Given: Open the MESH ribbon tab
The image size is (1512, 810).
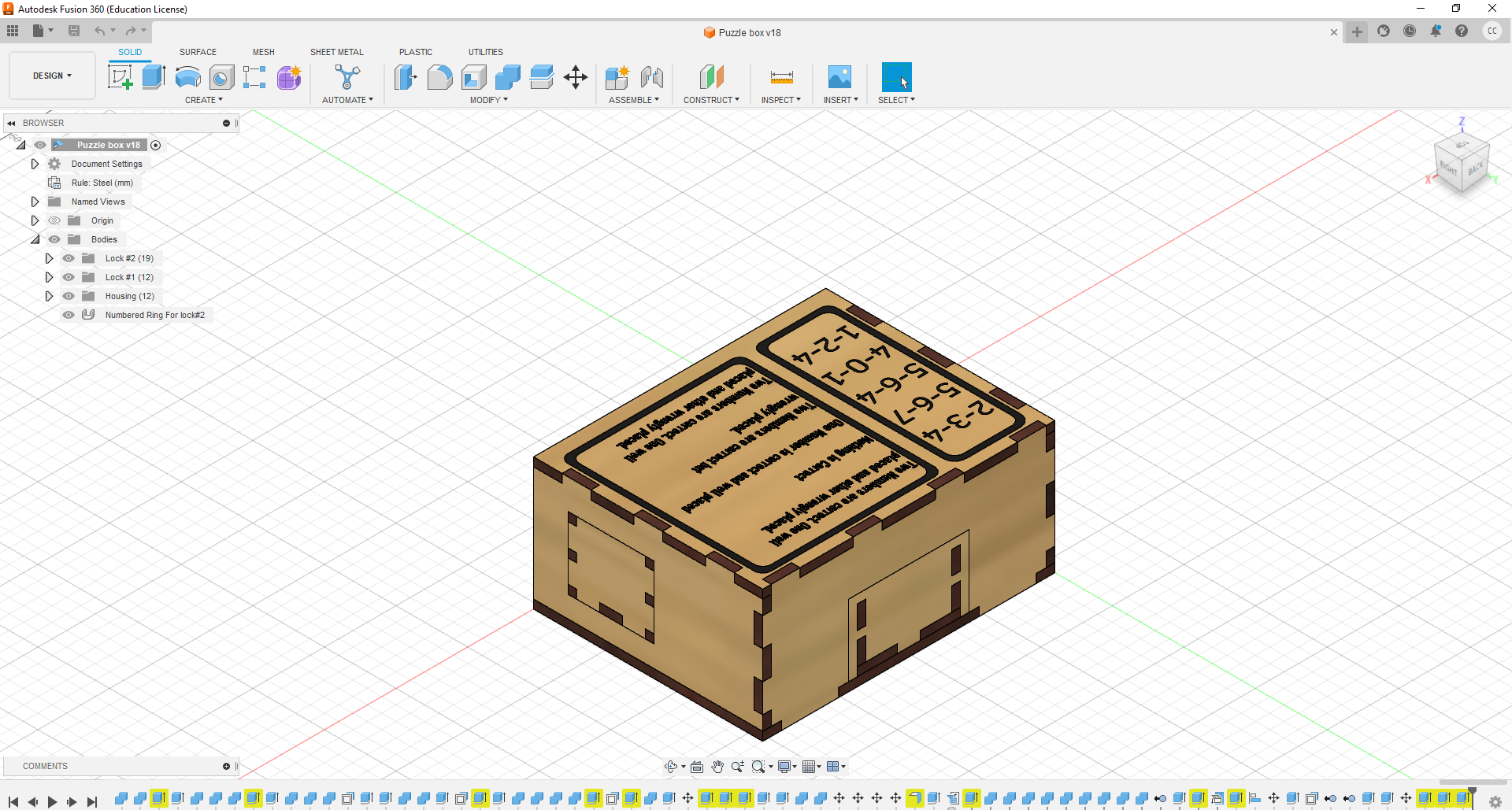Looking at the screenshot, I should click(264, 52).
